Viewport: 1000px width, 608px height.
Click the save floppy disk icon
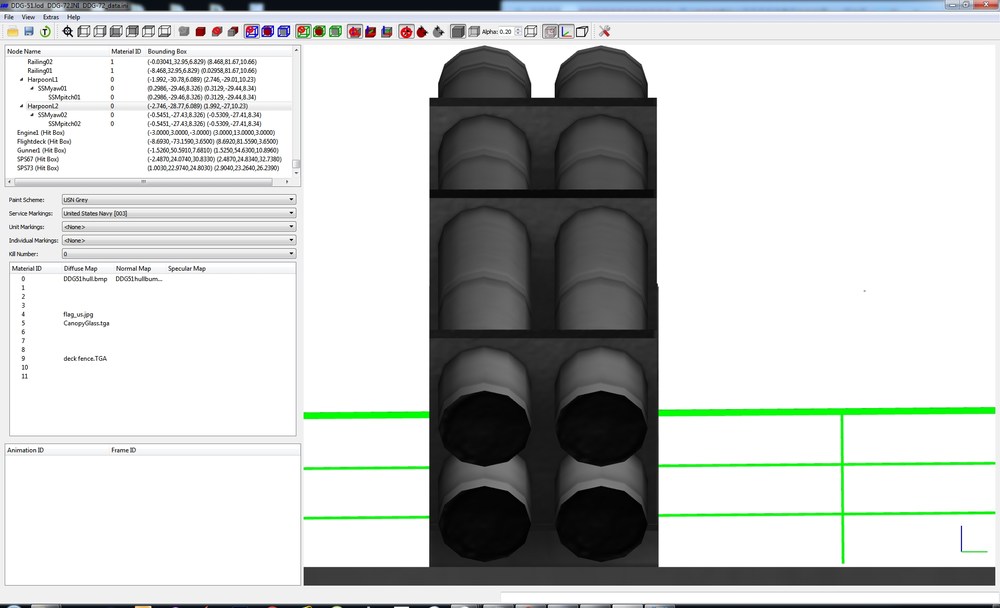(x=29, y=31)
